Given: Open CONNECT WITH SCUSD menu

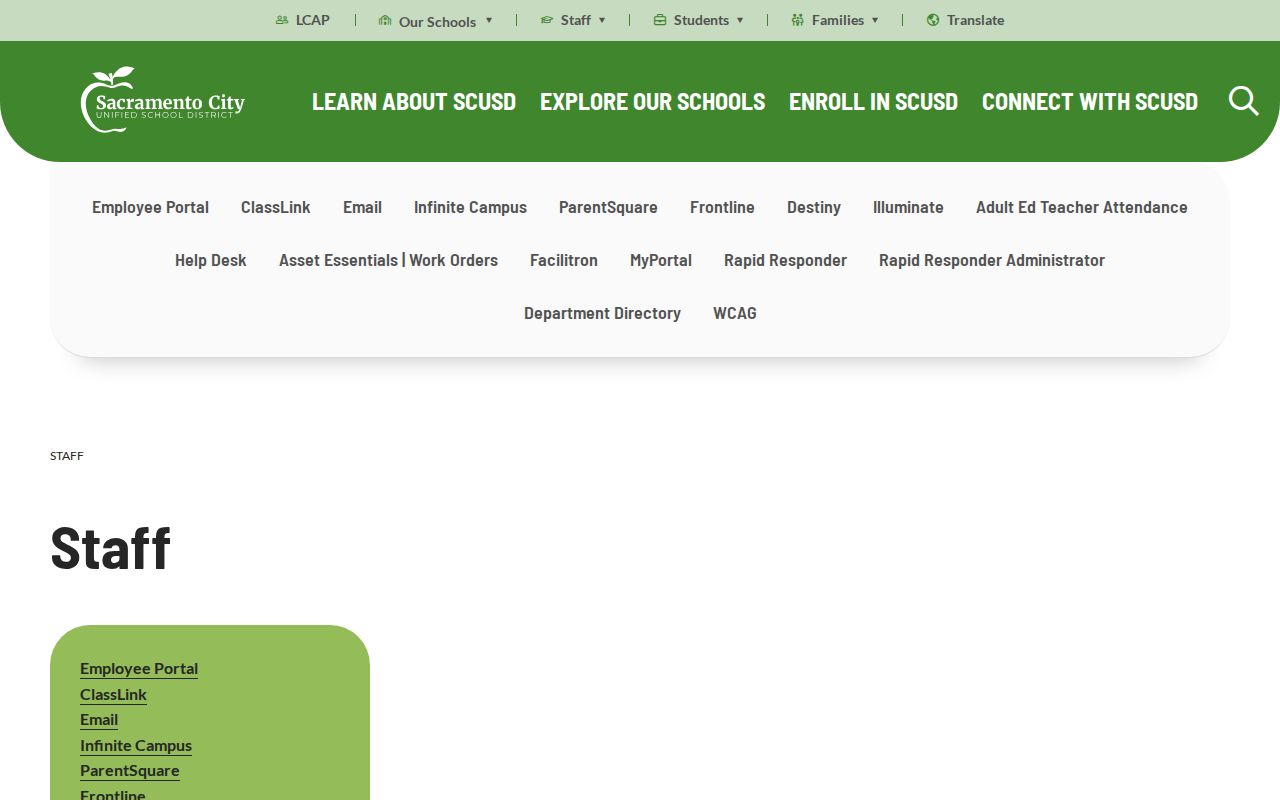Looking at the screenshot, I should (1090, 101).
